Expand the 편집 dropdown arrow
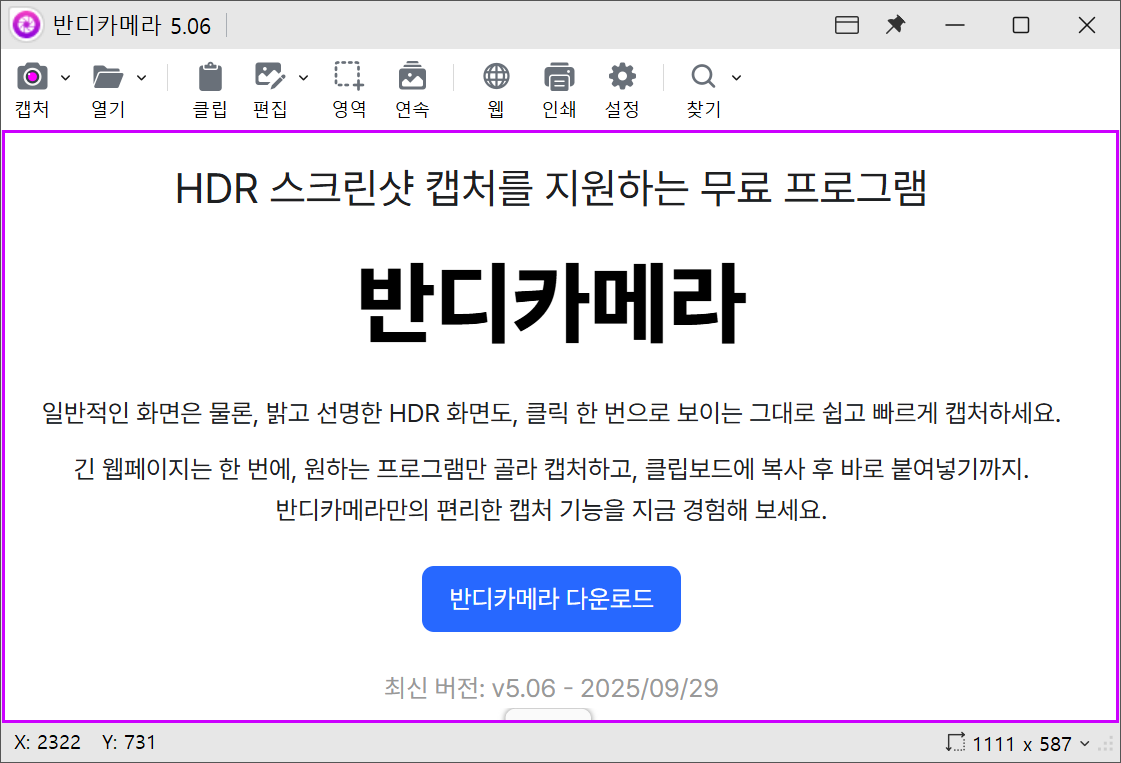Viewport: 1121px width, 763px height. coord(303,78)
